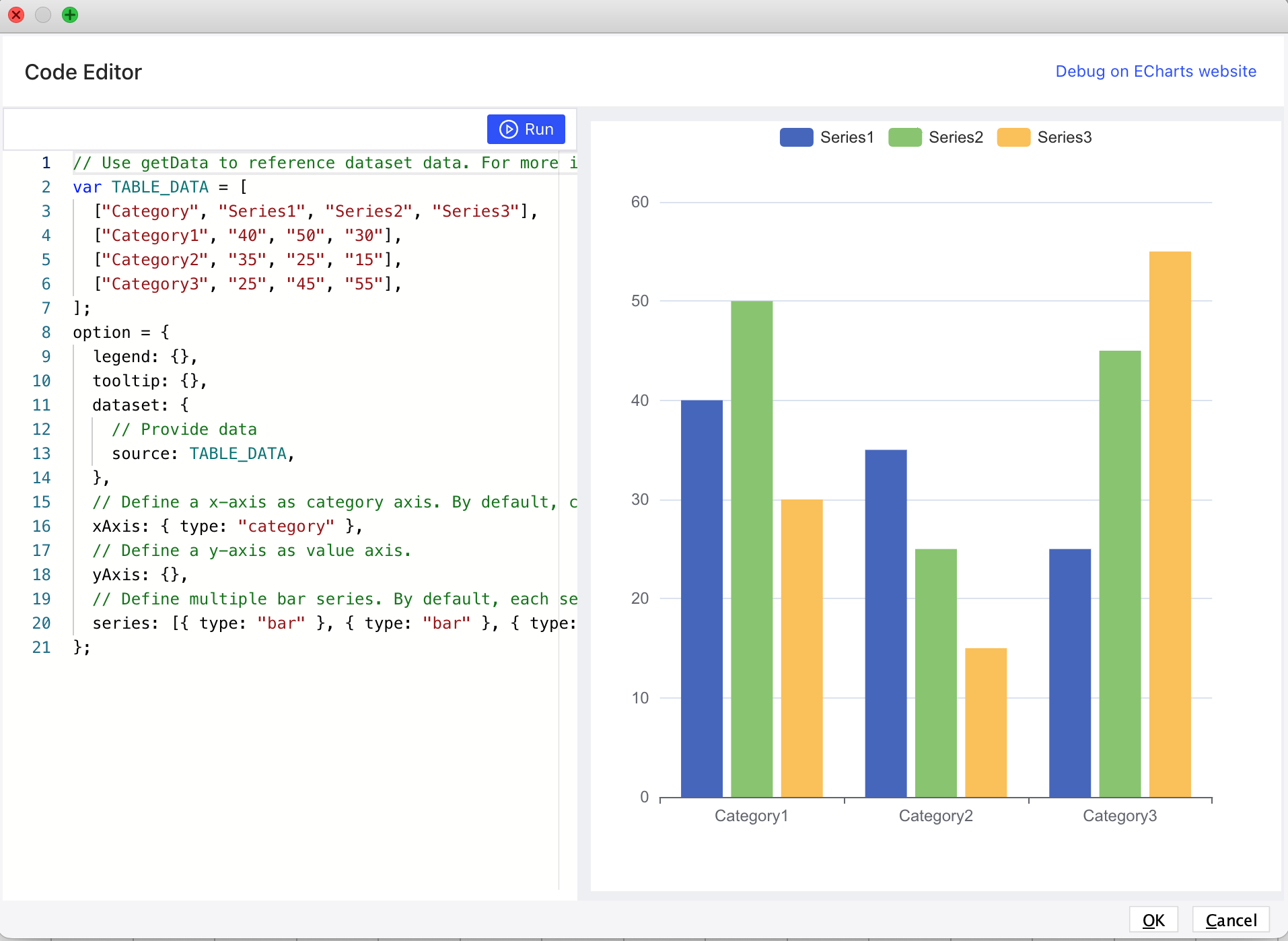1288x941 pixels.
Task: Click the series definition line 20
Action: pos(334,623)
